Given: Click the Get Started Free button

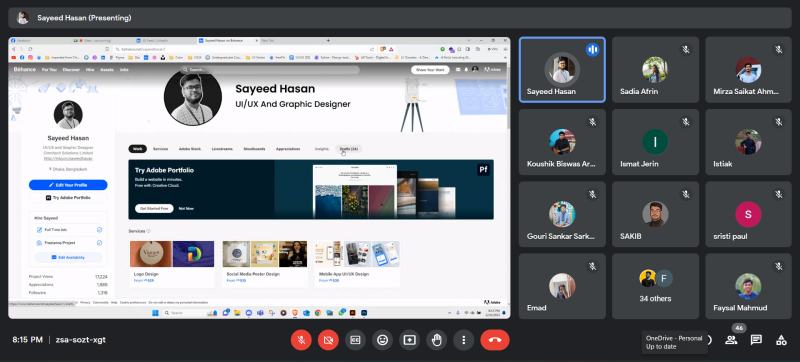Looking at the screenshot, I should (x=154, y=209).
